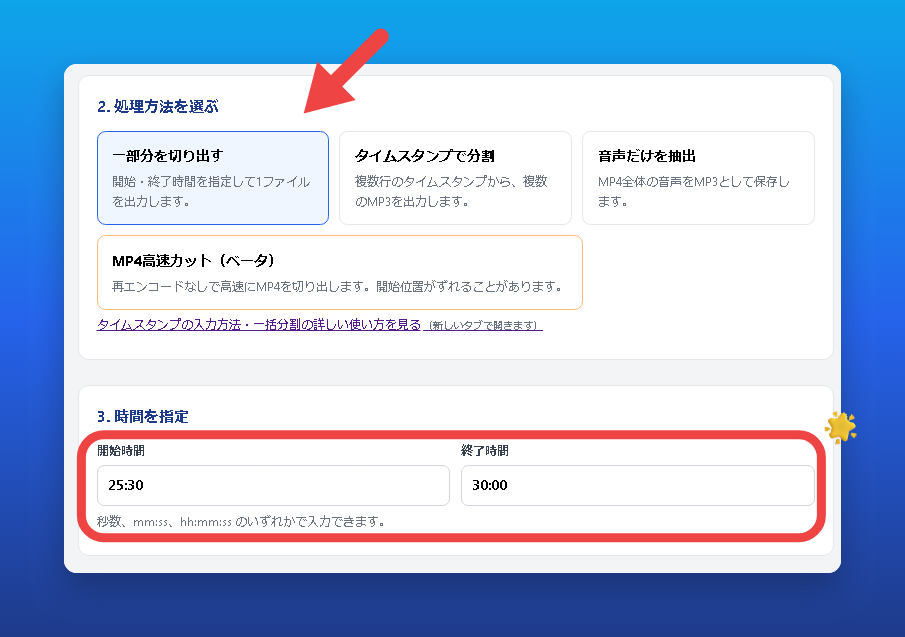Screen dimensions: 905x637
Task: Click the 再エンコードなしで高速にMP4を切り出します description
Action: 337,287
